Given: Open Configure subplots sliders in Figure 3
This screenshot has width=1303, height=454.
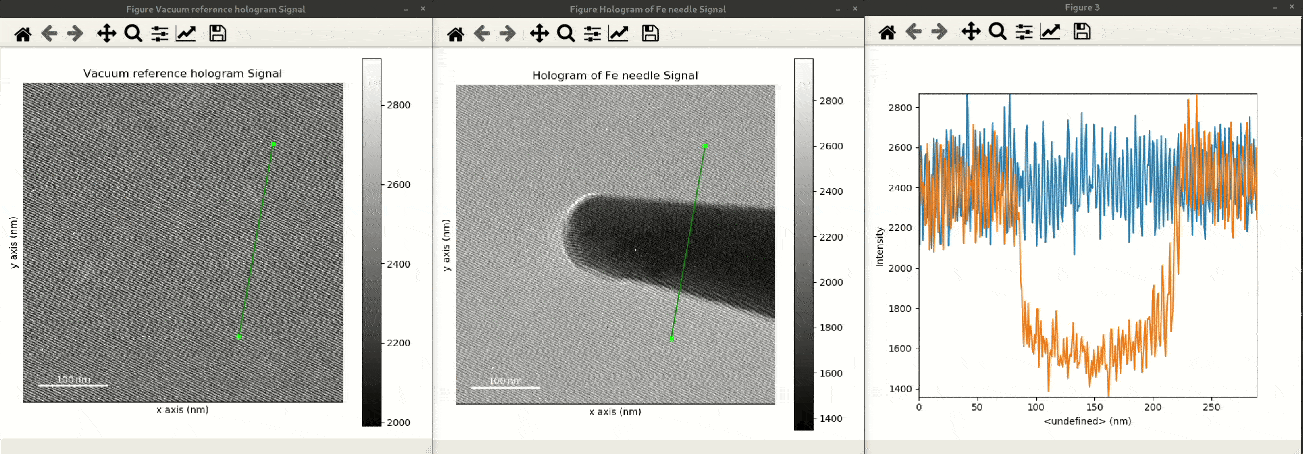Looking at the screenshot, I should click(x=1024, y=32).
